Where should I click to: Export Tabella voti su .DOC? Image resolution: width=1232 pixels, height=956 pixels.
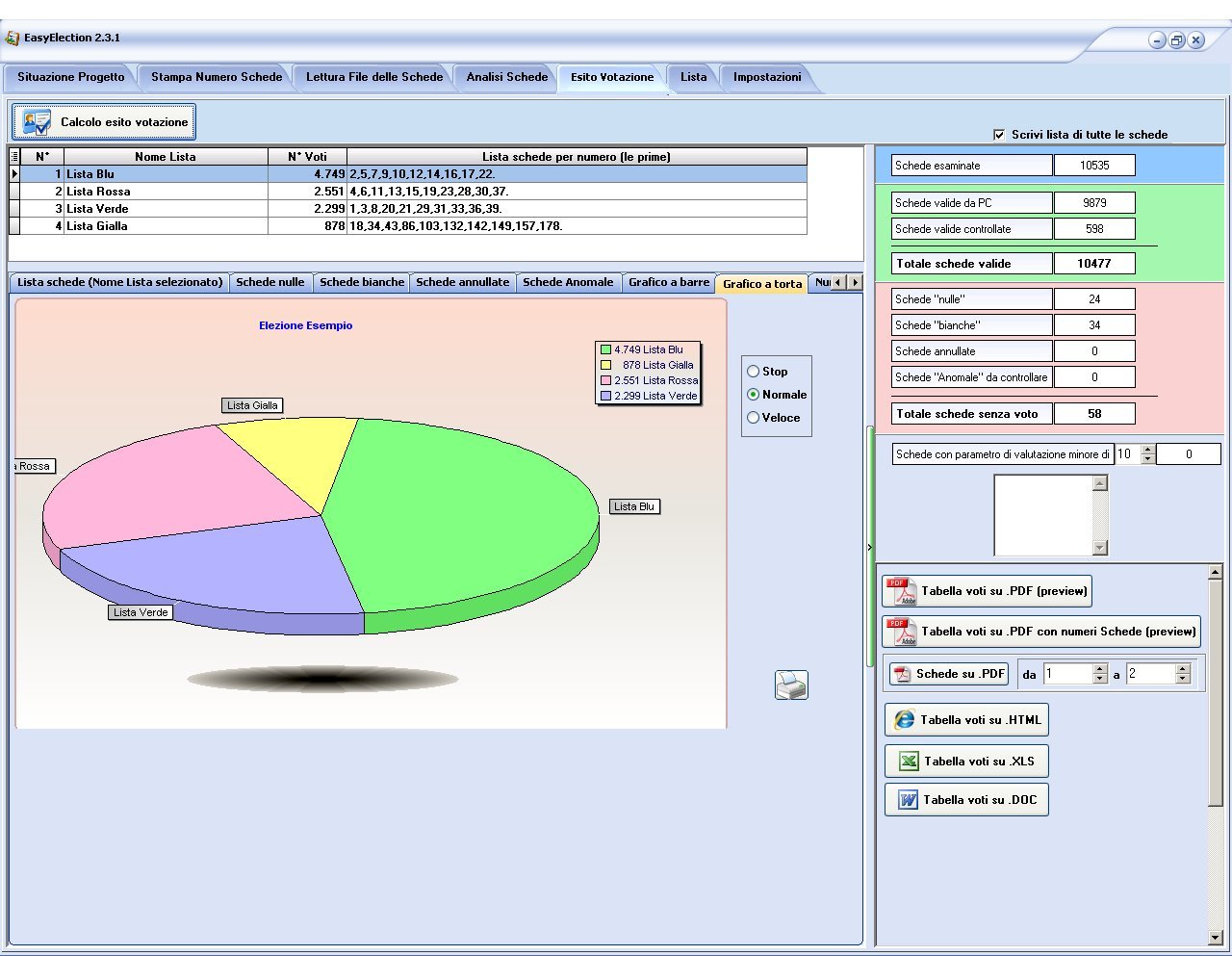966,800
